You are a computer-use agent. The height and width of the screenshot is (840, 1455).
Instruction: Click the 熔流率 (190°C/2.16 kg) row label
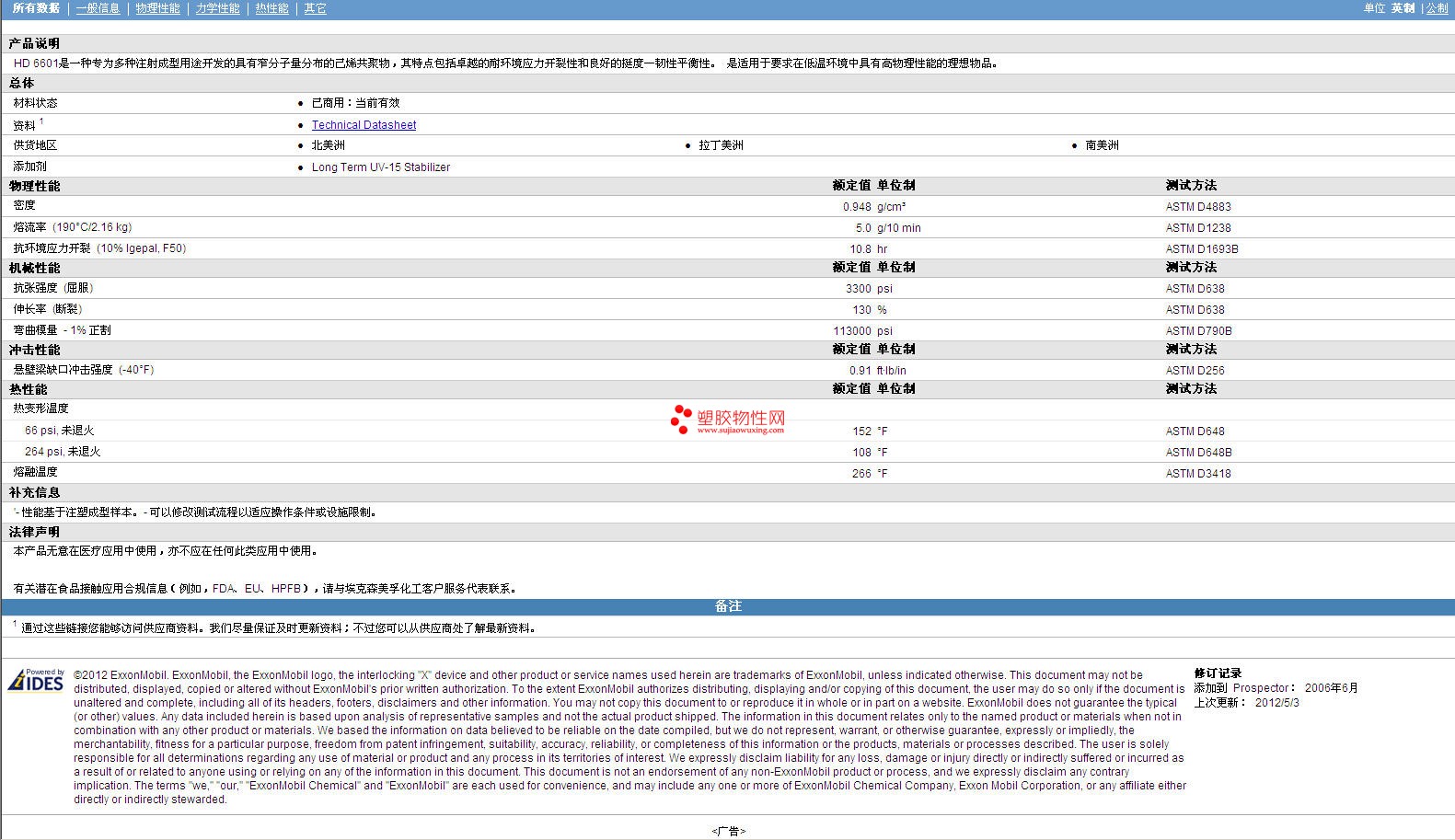tap(72, 227)
